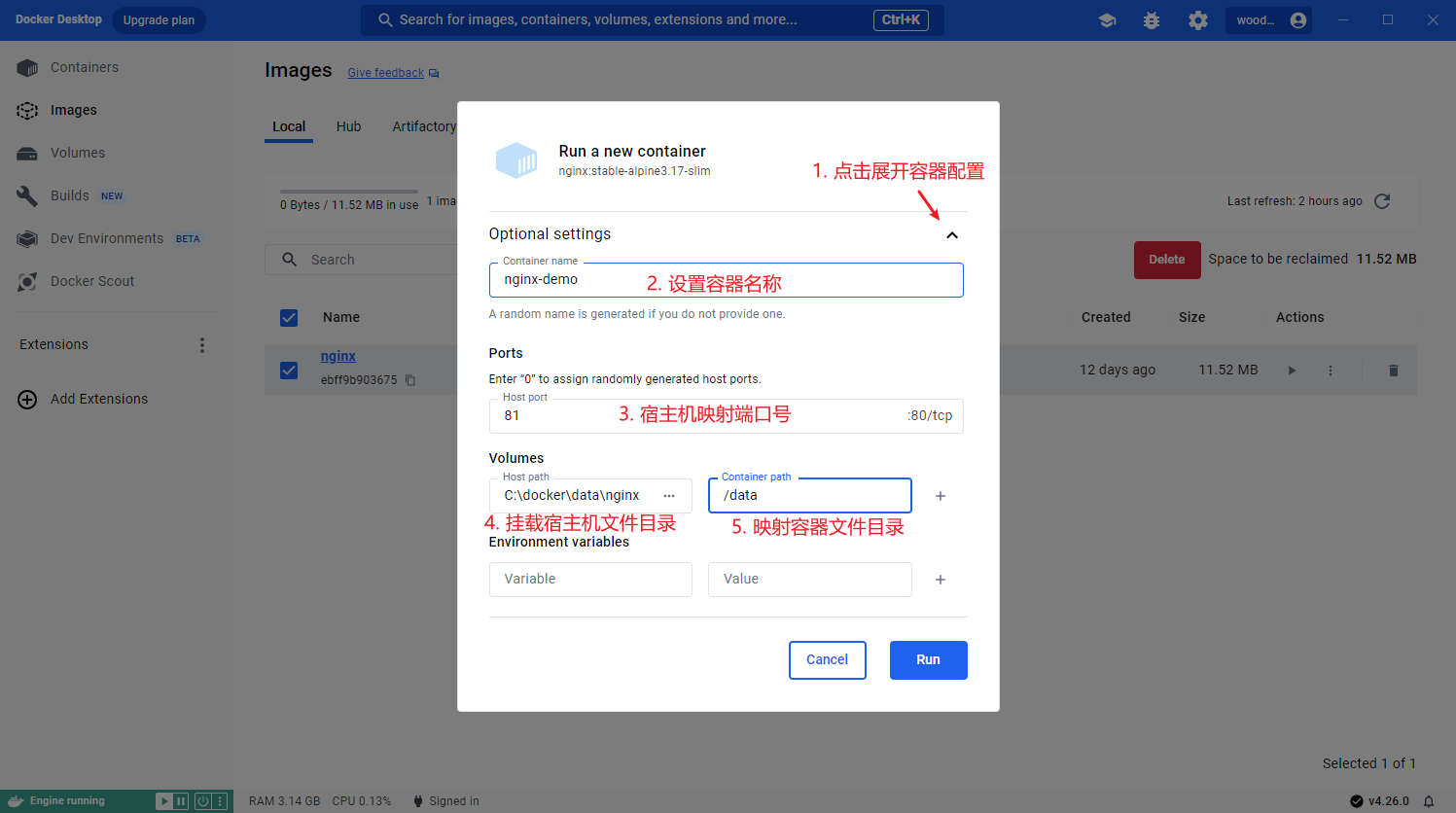The image size is (1456, 813).
Task: Open engine more options in status bar
Action: pos(220,801)
